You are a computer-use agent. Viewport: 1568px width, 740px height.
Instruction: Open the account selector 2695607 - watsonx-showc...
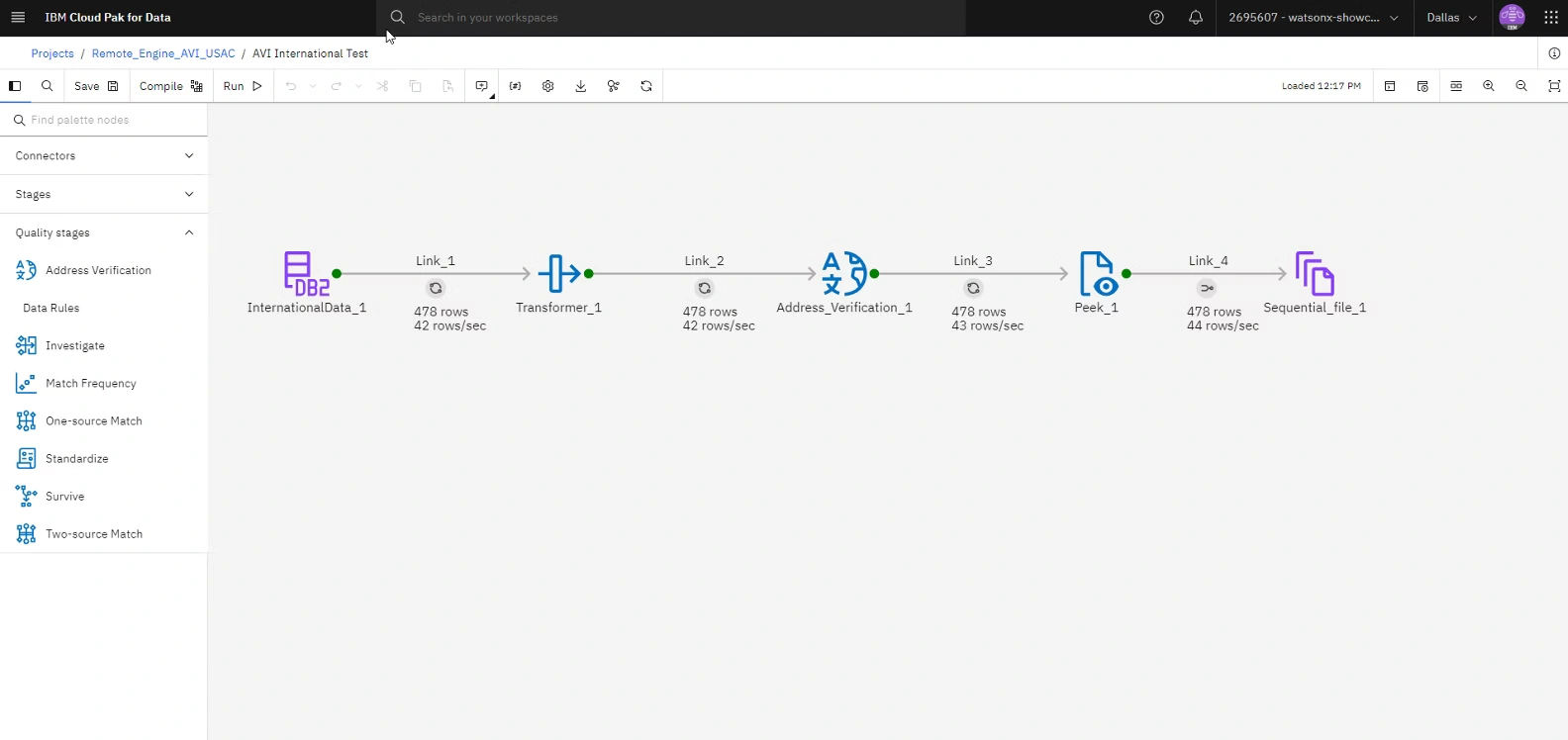(x=1314, y=18)
